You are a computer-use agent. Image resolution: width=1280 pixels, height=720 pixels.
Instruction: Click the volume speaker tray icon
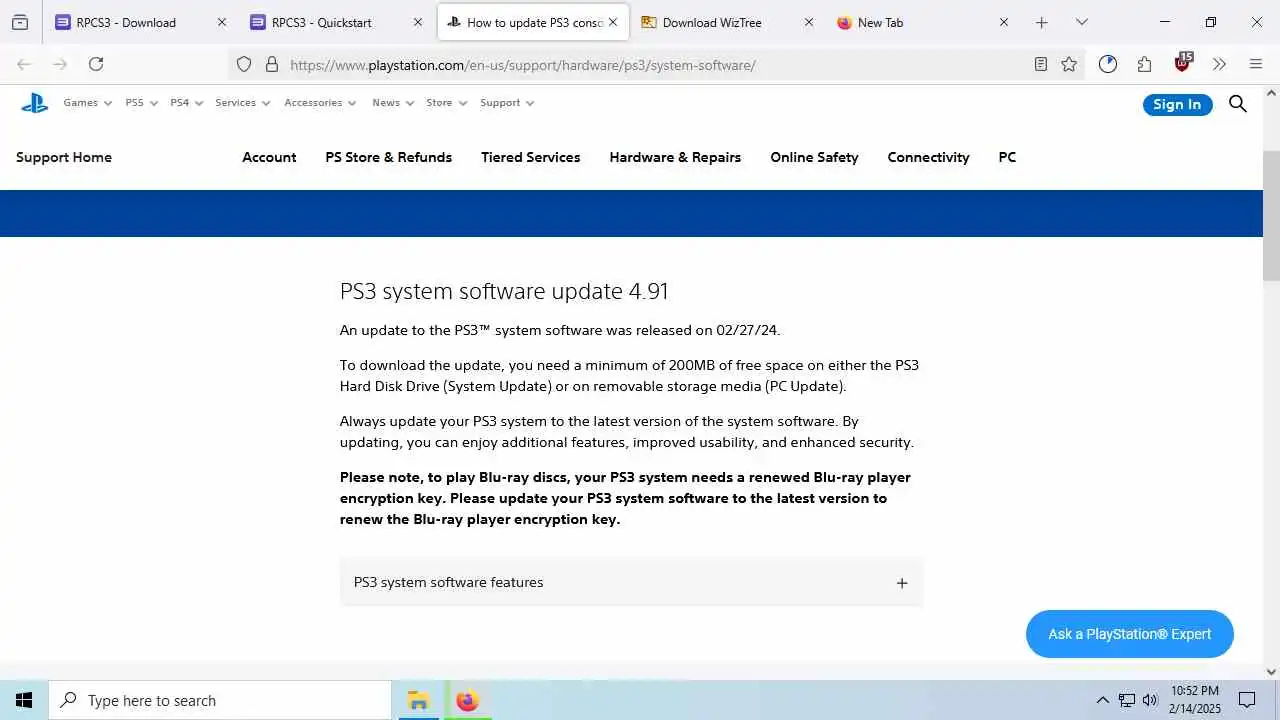1150,700
